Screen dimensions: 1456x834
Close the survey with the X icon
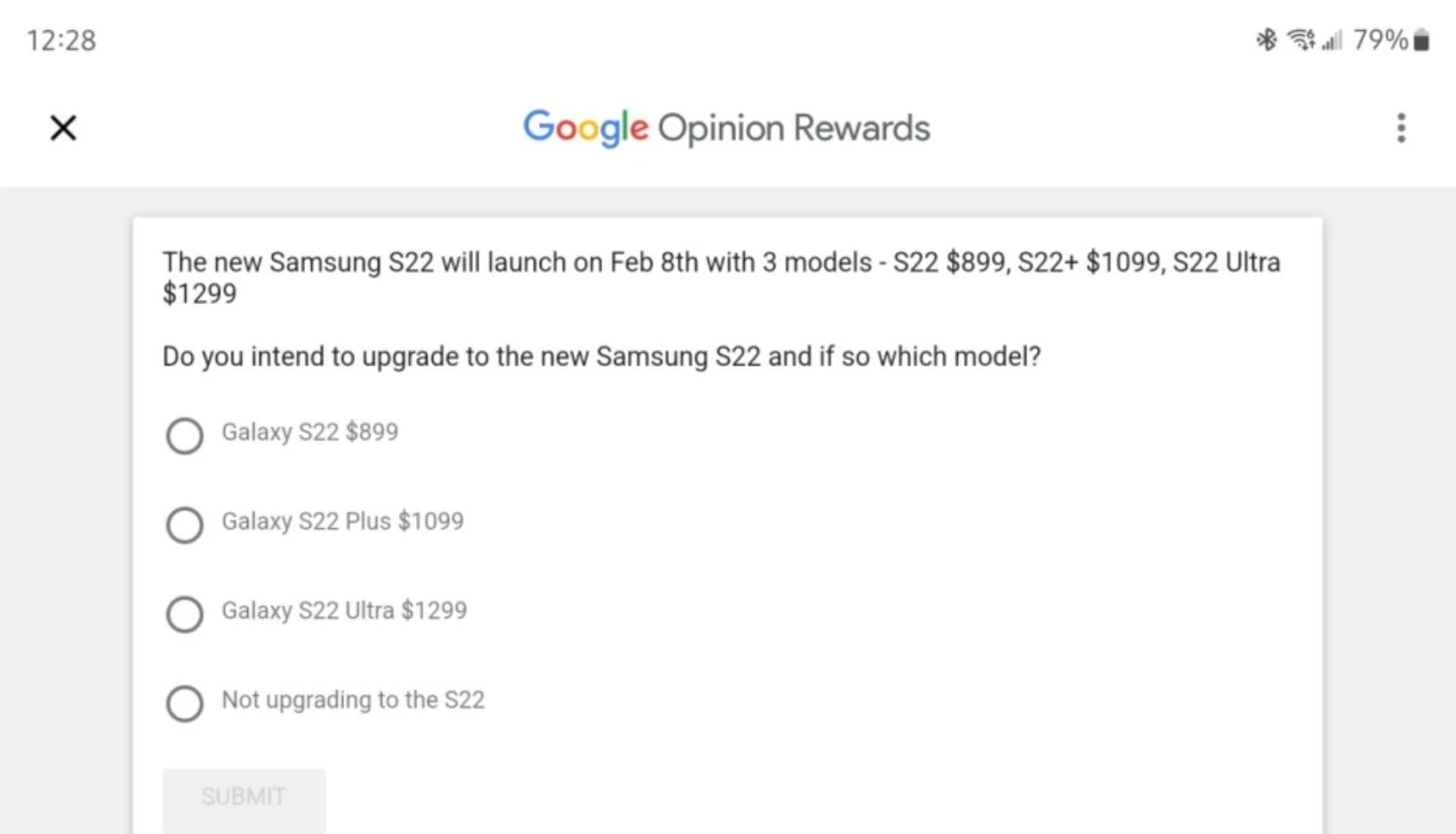pos(63,127)
